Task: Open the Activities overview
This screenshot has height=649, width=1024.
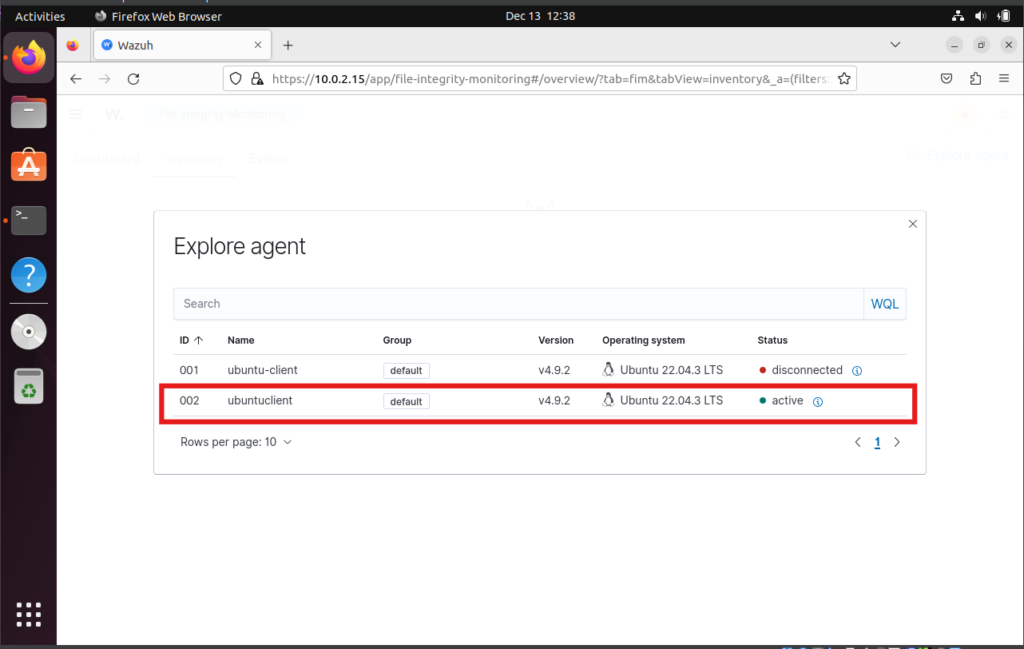Action: tap(40, 16)
